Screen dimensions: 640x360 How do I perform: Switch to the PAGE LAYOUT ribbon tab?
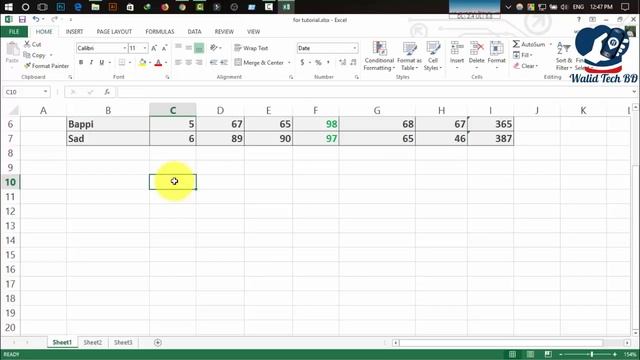click(114, 31)
